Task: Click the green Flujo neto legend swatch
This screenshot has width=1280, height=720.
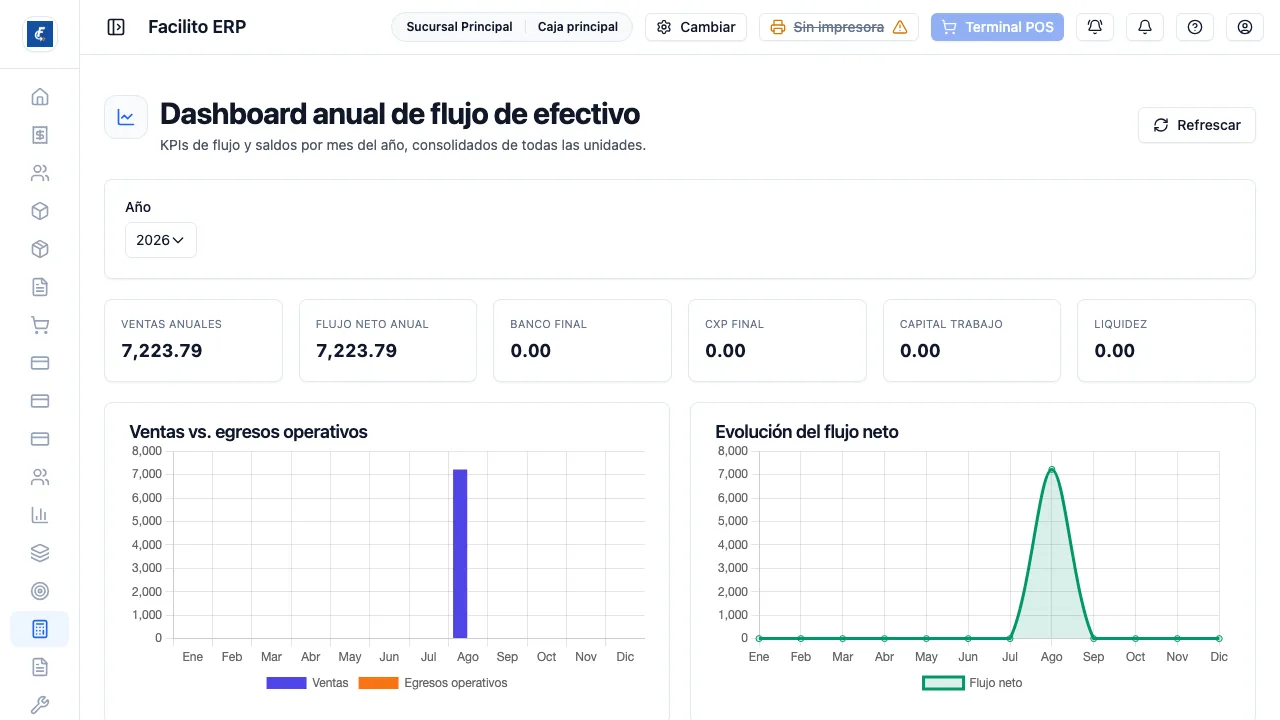Action: click(x=943, y=683)
